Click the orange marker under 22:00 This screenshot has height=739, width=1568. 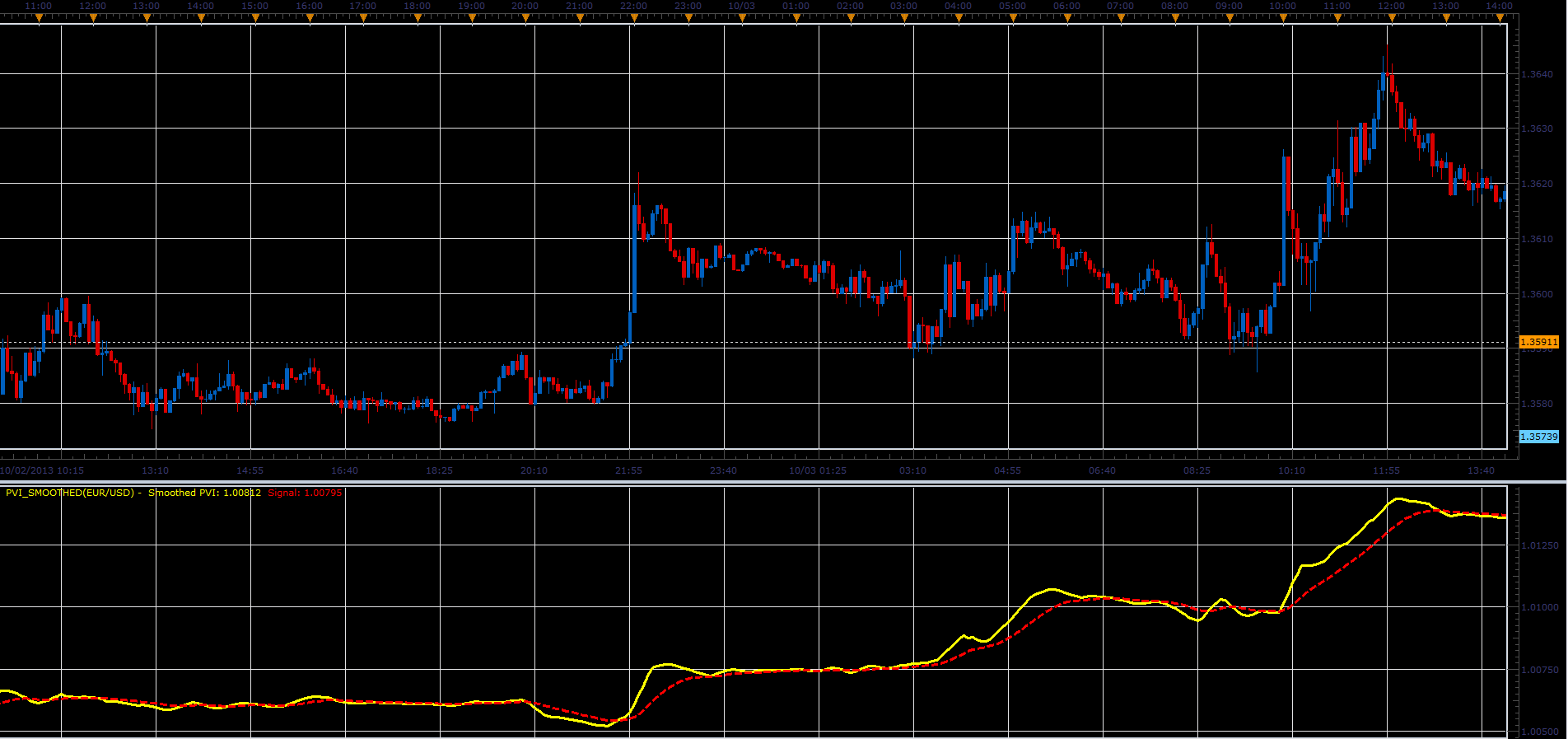pos(634,18)
